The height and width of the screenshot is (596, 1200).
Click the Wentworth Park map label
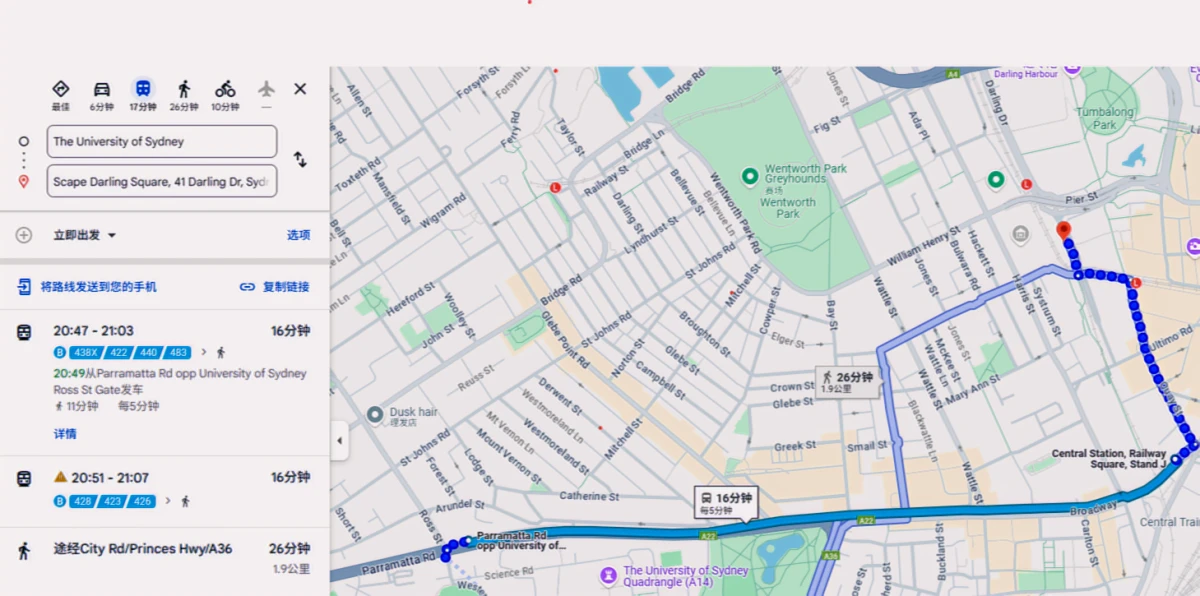coord(788,208)
